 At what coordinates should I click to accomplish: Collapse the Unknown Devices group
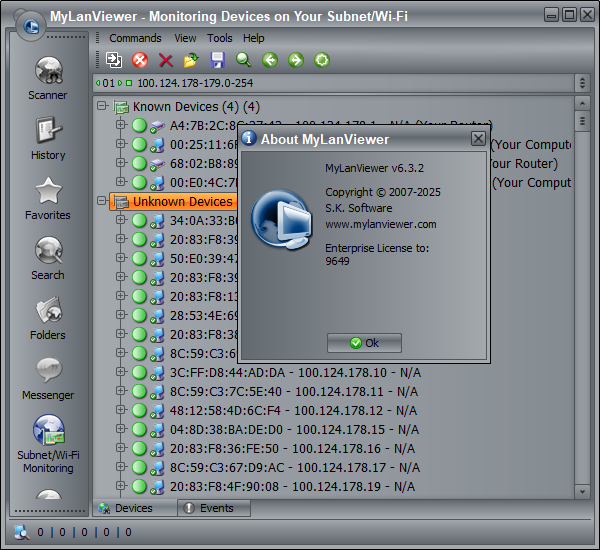(101, 200)
